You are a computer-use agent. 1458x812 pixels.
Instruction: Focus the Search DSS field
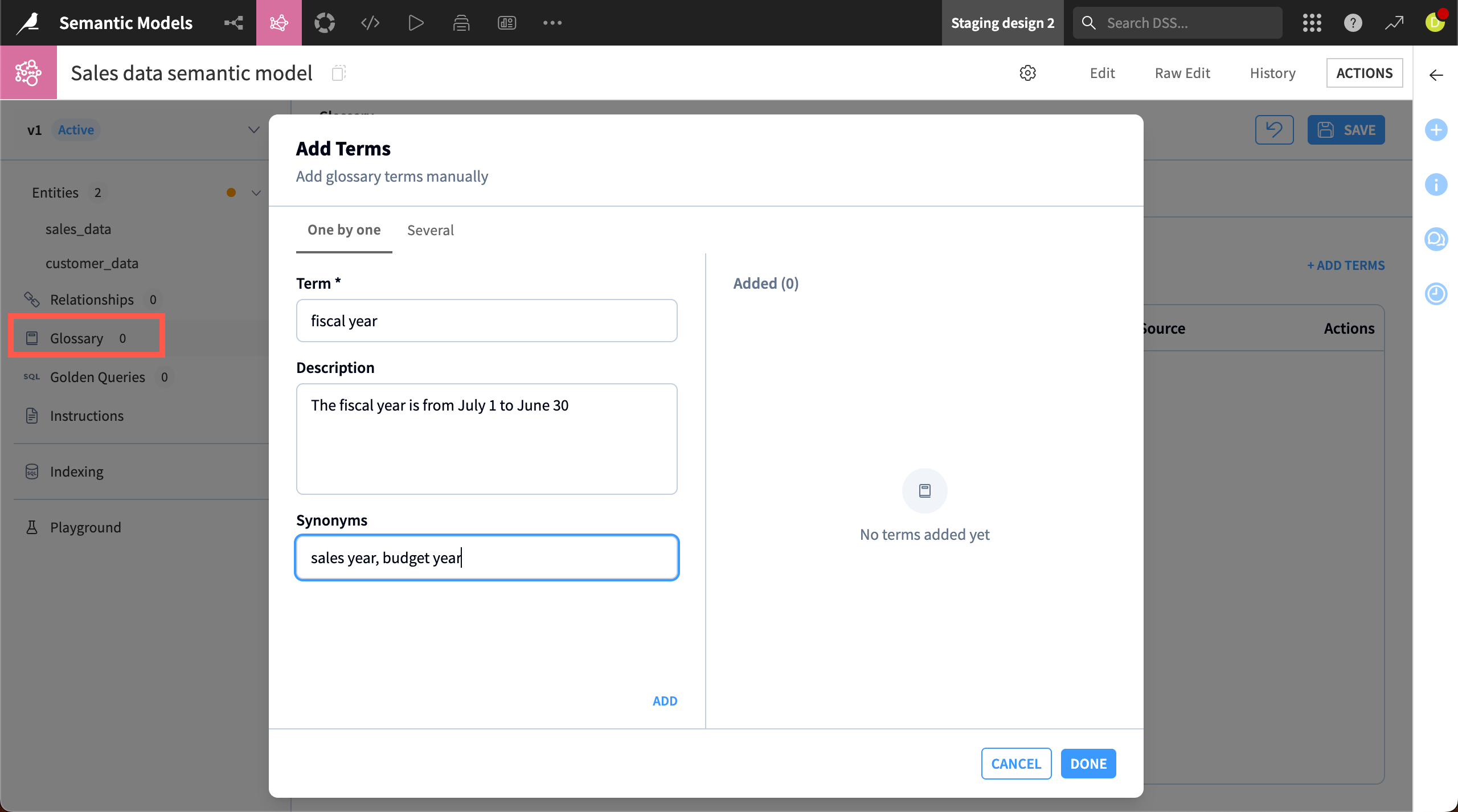click(1177, 23)
